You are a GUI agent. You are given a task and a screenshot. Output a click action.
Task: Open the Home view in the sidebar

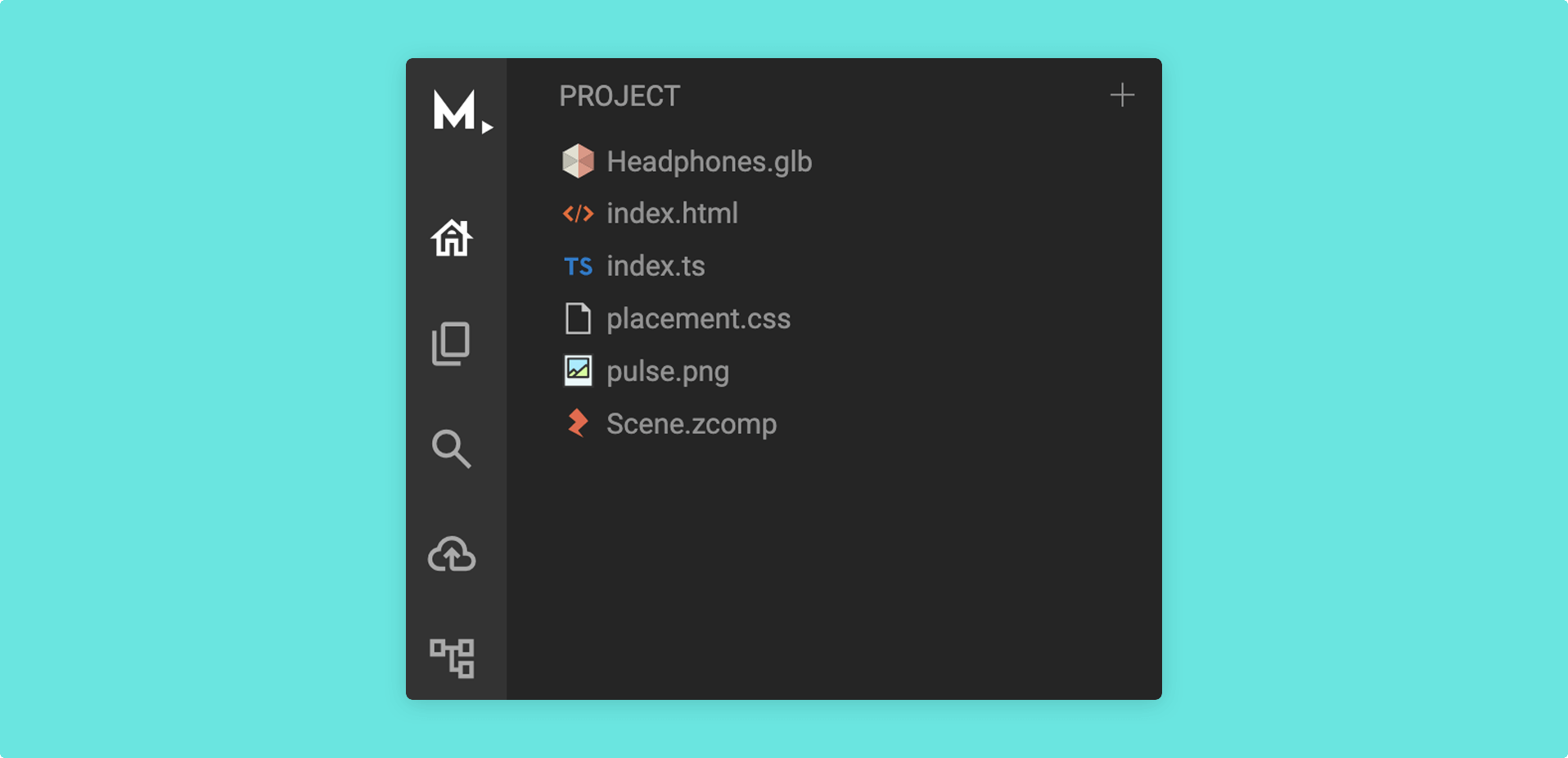click(x=452, y=238)
